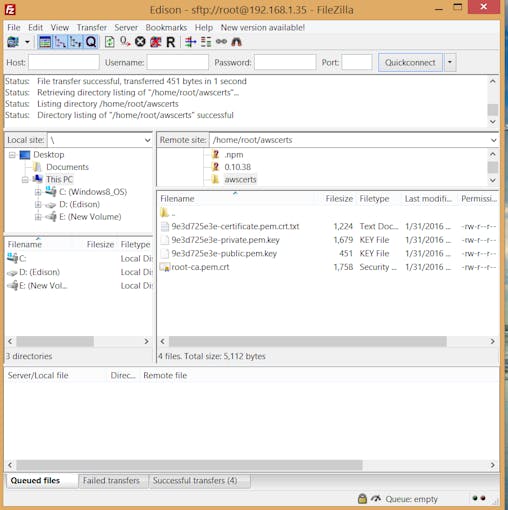508x510 pixels.
Task: Focus the Port input field
Action: click(357, 62)
